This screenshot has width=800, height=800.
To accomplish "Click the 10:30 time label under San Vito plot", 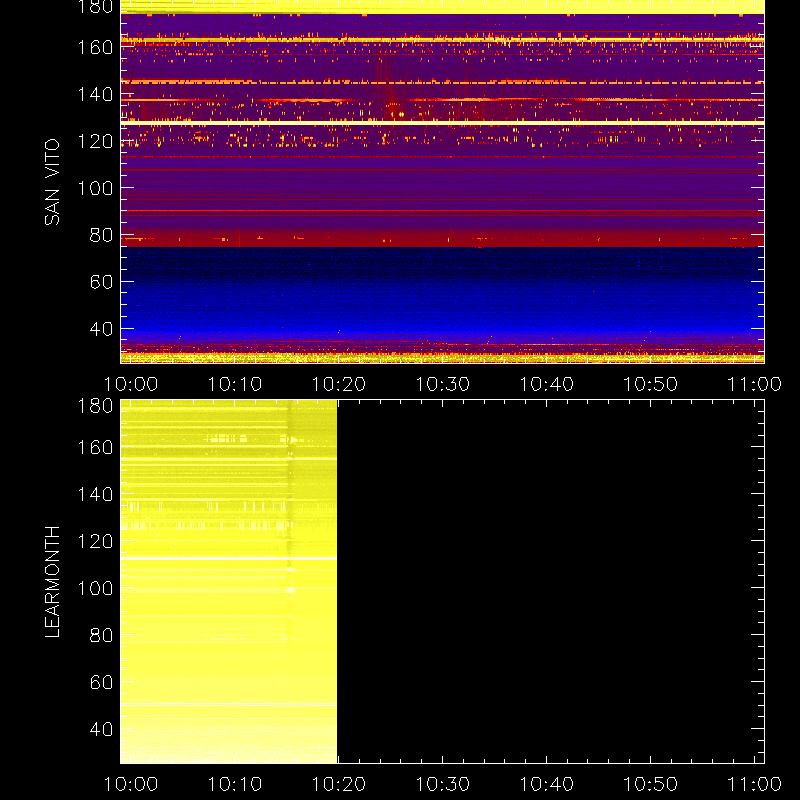I will (x=442, y=384).
